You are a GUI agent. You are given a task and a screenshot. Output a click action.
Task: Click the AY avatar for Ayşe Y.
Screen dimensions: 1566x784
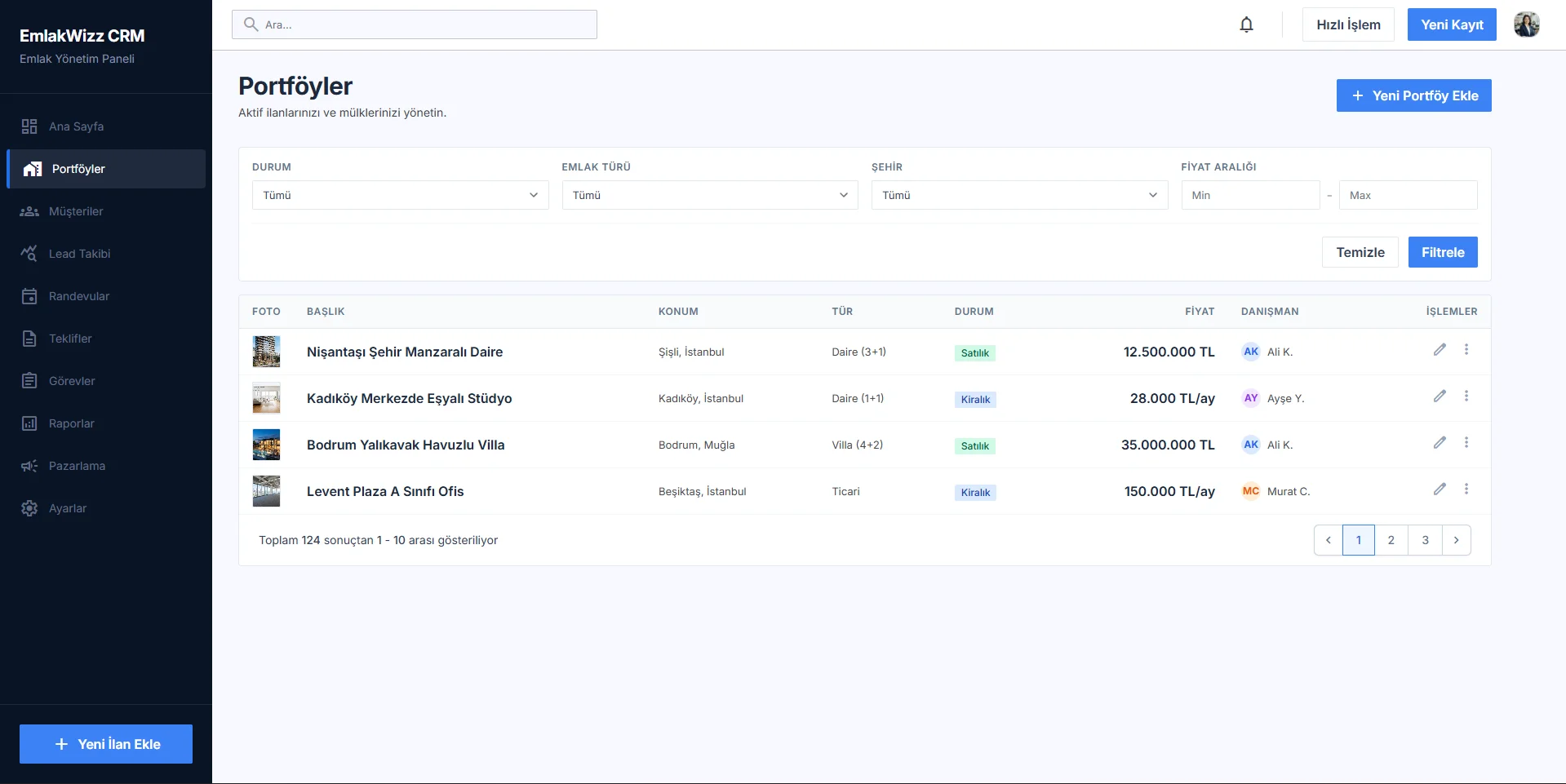coord(1251,398)
